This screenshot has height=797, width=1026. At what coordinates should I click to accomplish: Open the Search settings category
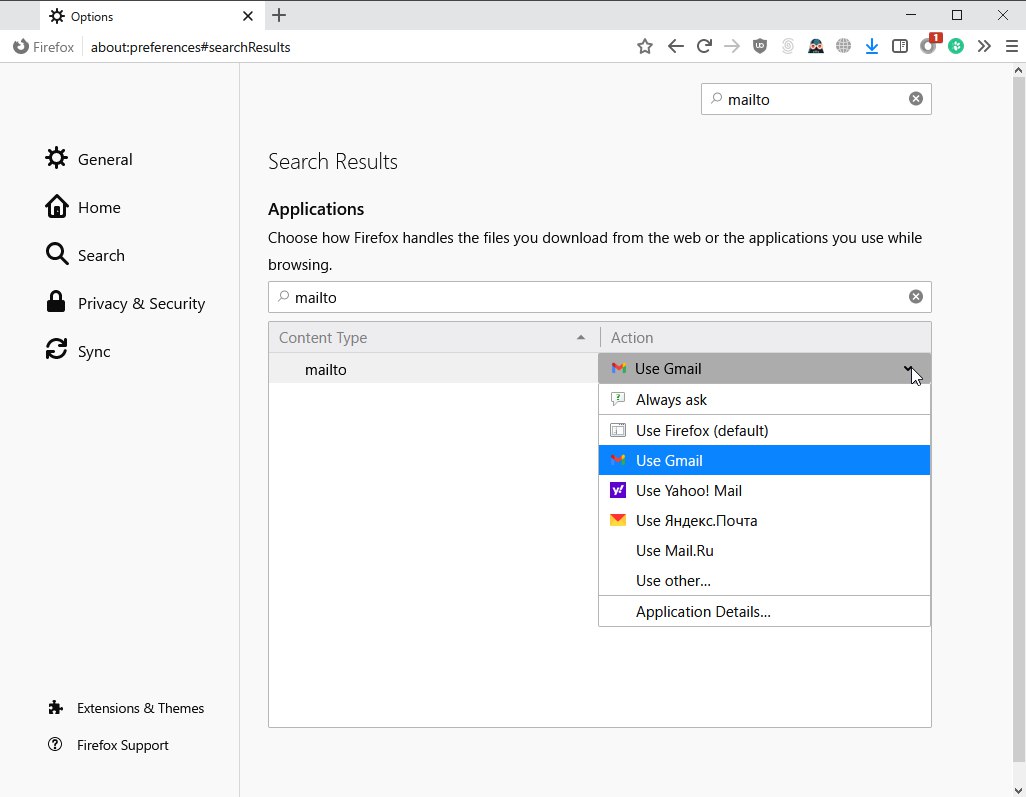coord(85,255)
